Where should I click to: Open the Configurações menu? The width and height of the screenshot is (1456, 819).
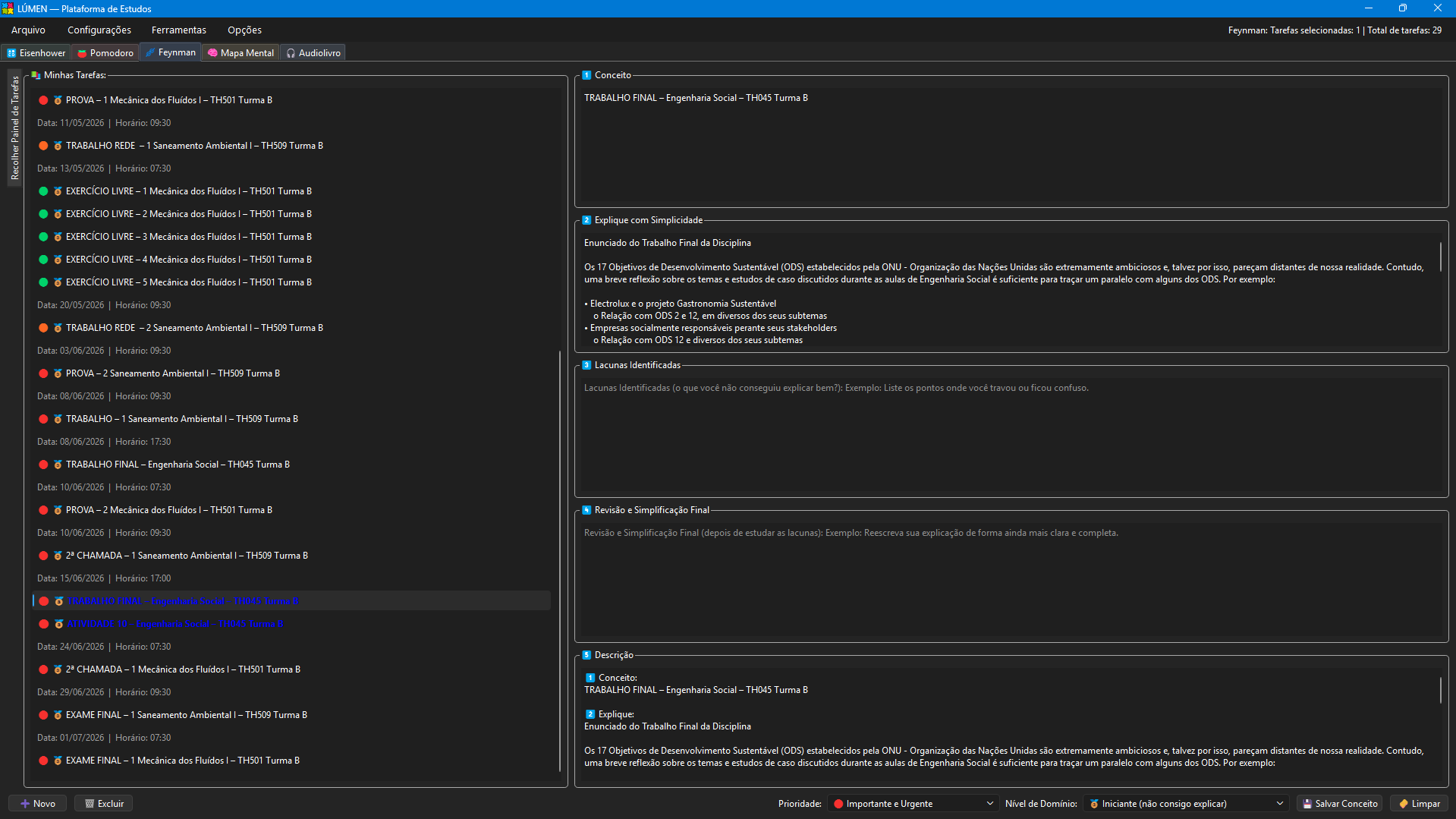point(99,30)
